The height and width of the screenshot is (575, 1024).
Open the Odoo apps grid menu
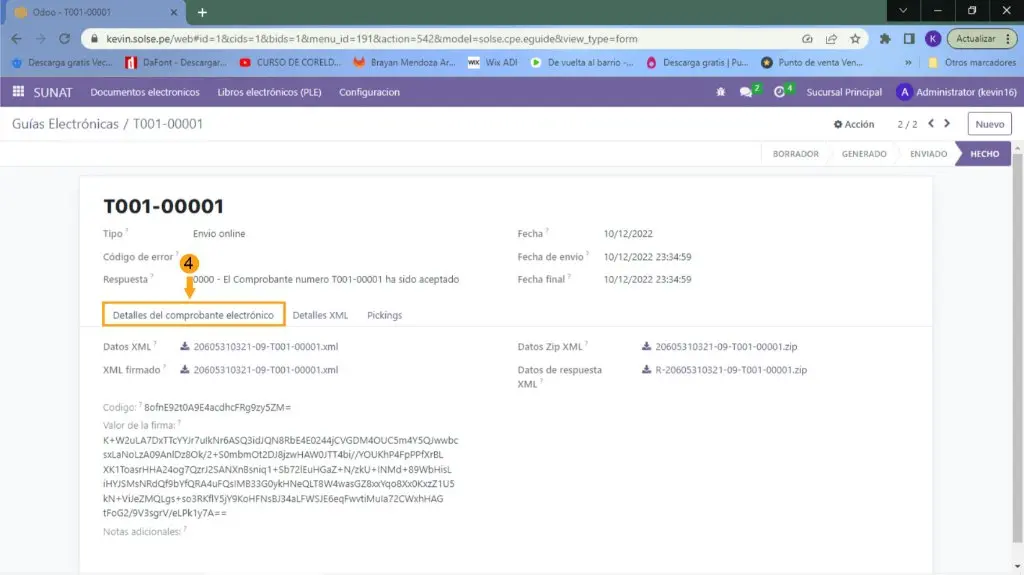[18, 92]
